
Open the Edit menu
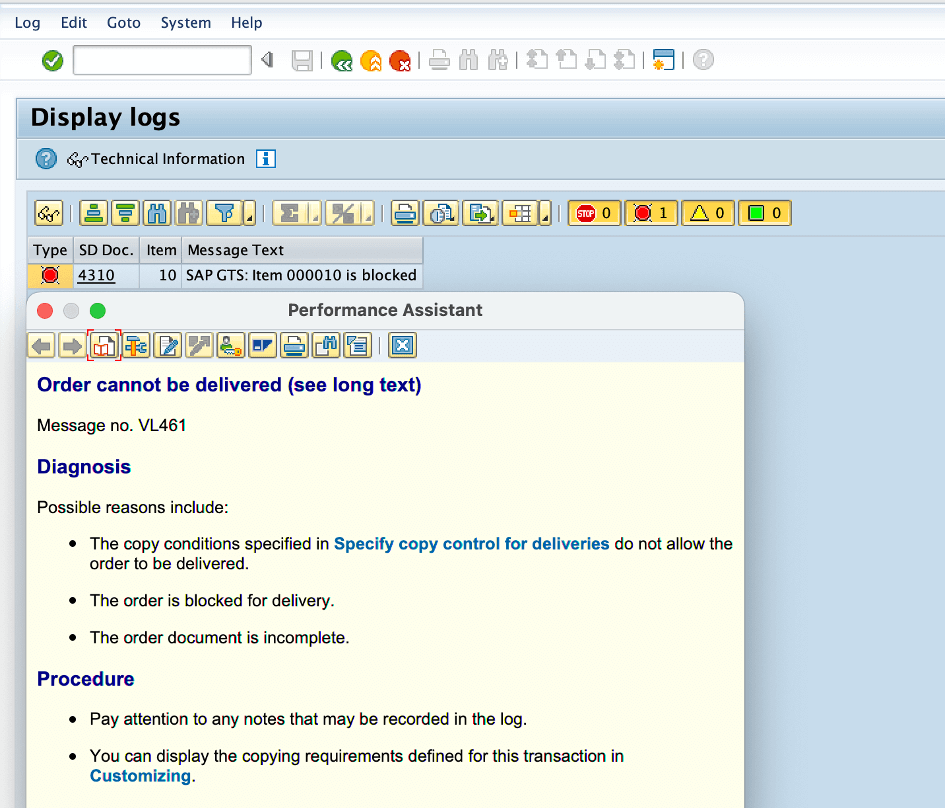click(x=74, y=23)
